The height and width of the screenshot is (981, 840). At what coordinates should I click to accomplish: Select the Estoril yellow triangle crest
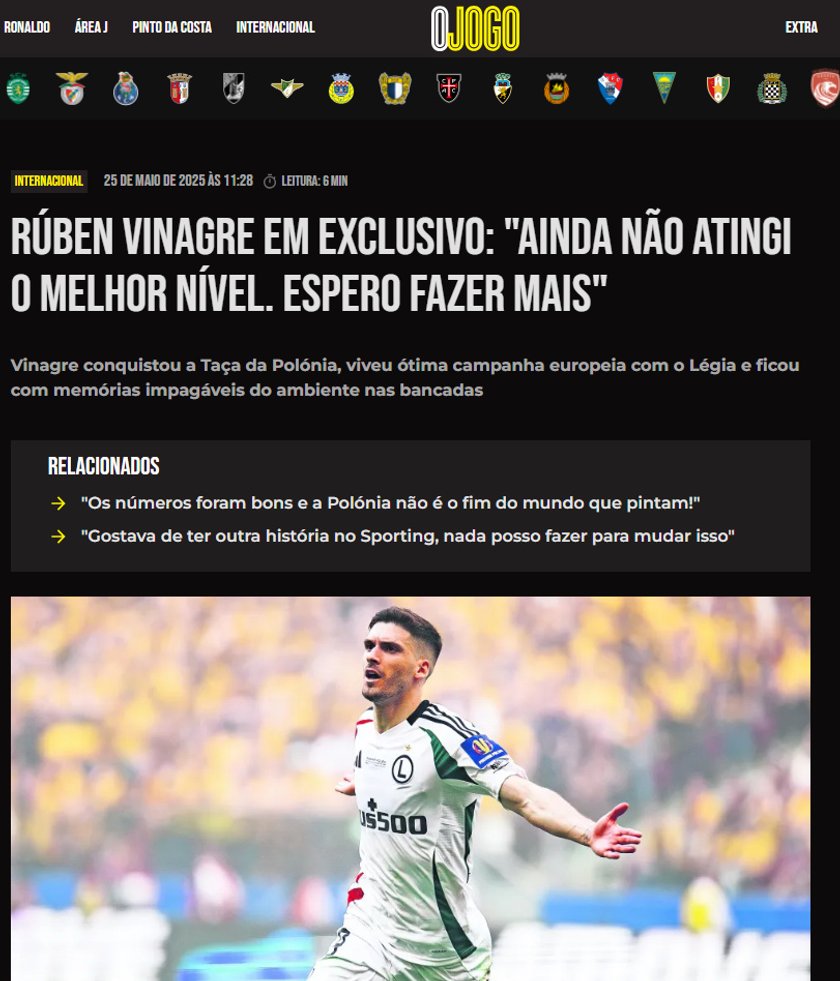664,88
